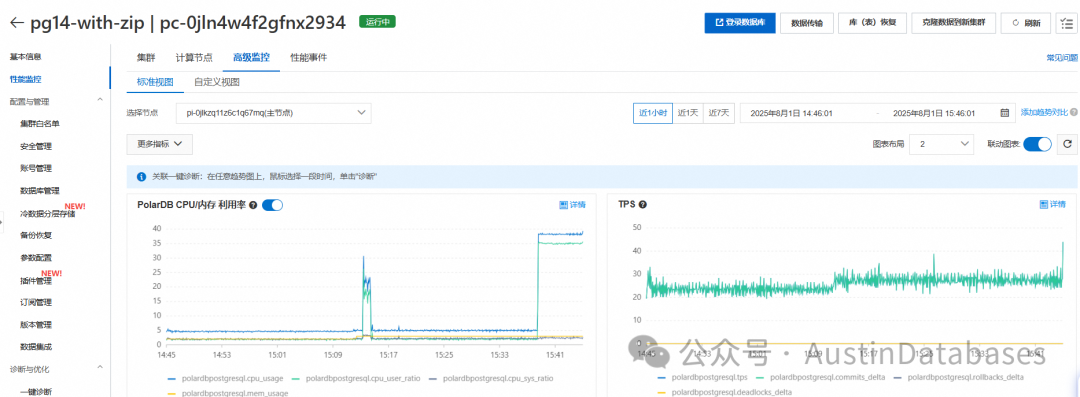1080x397 pixels.
Task: Click the reload icon beside 联动图表
Action: tap(1067, 144)
